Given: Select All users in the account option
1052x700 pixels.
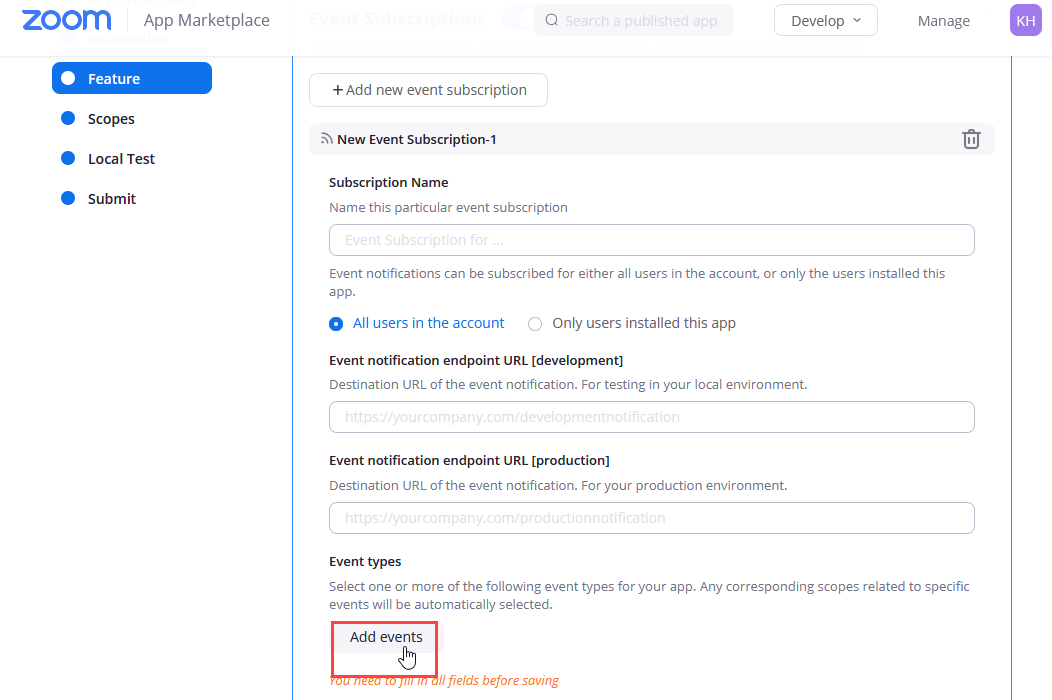Looking at the screenshot, I should click(x=336, y=323).
